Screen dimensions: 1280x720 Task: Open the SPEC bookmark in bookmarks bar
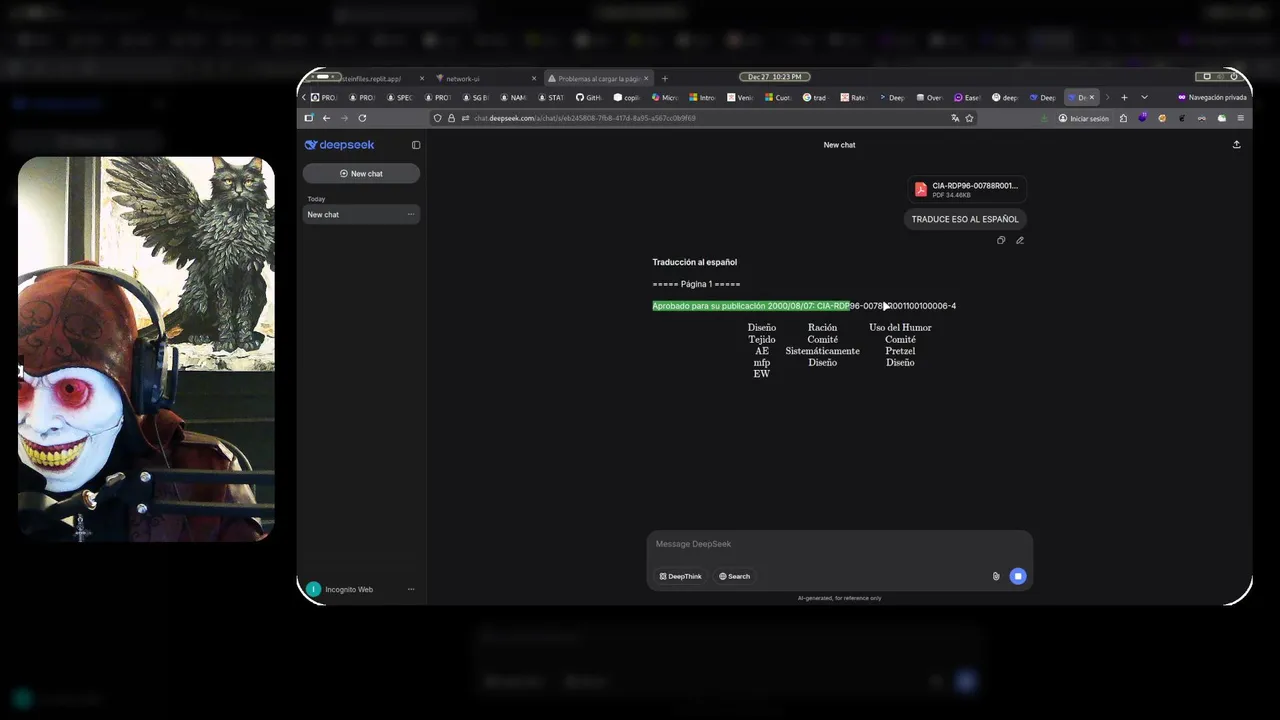(x=399, y=98)
